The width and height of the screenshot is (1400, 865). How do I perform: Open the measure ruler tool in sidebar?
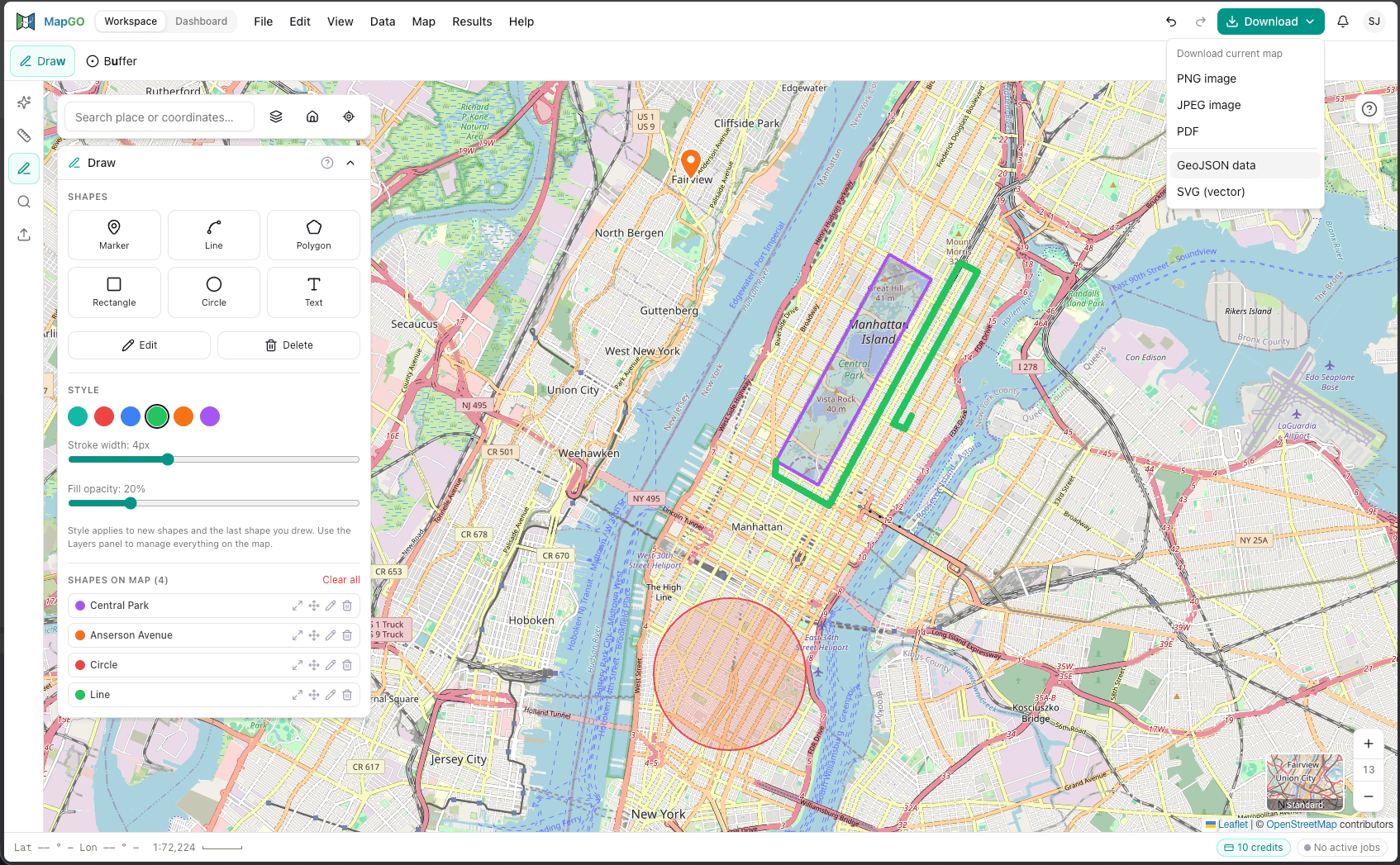(x=24, y=135)
